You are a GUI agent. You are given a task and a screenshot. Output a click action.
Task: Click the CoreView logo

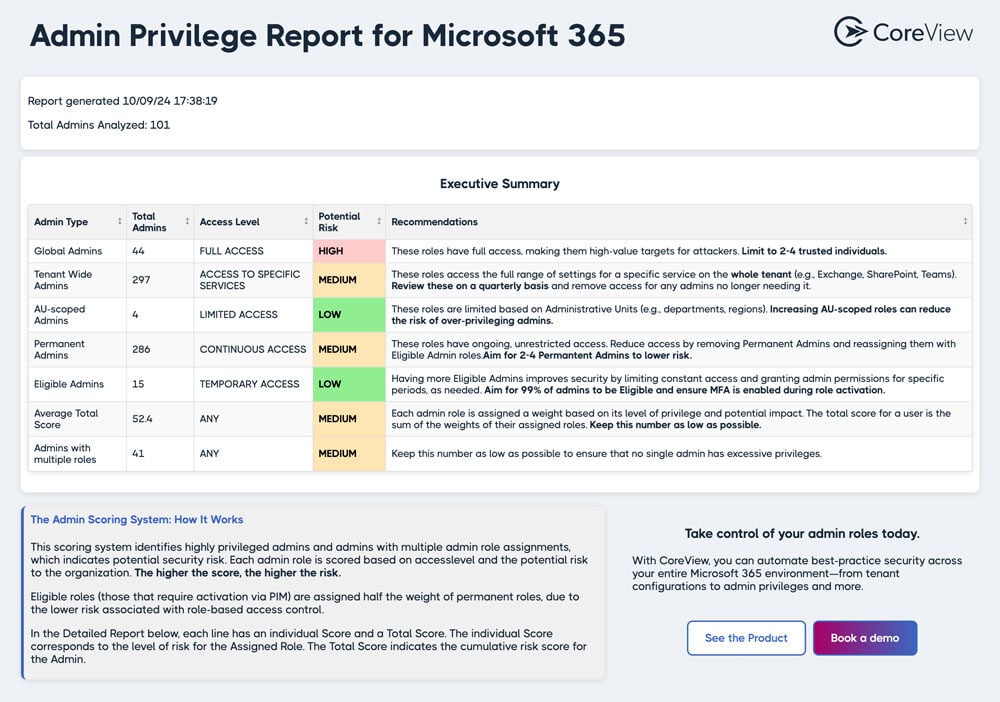click(903, 31)
